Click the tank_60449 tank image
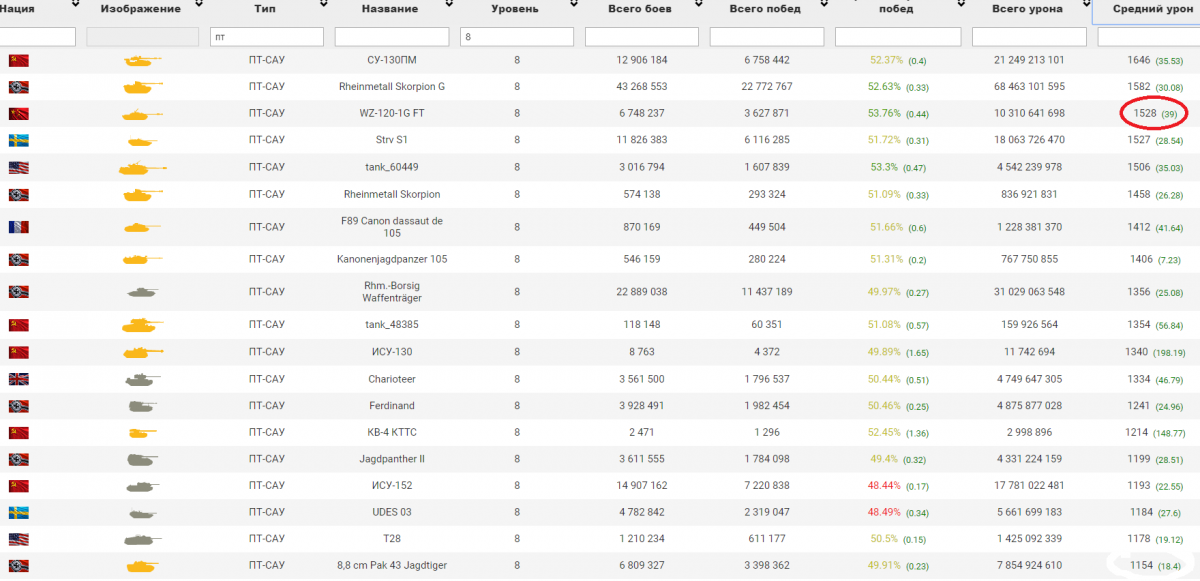 point(142,167)
